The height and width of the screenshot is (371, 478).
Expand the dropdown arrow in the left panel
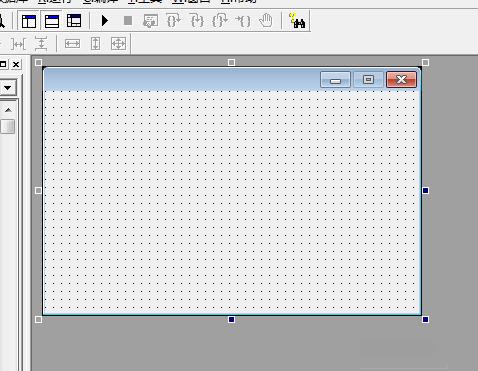(x=7, y=88)
